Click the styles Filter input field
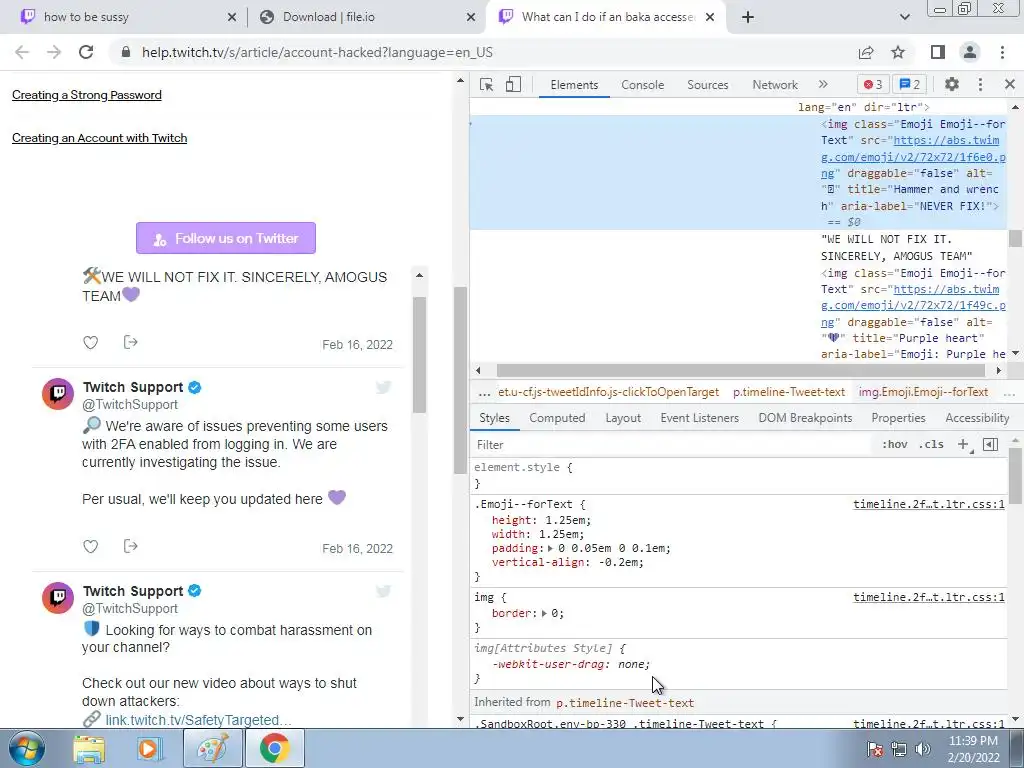1024x768 pixels. click(673, 445)
